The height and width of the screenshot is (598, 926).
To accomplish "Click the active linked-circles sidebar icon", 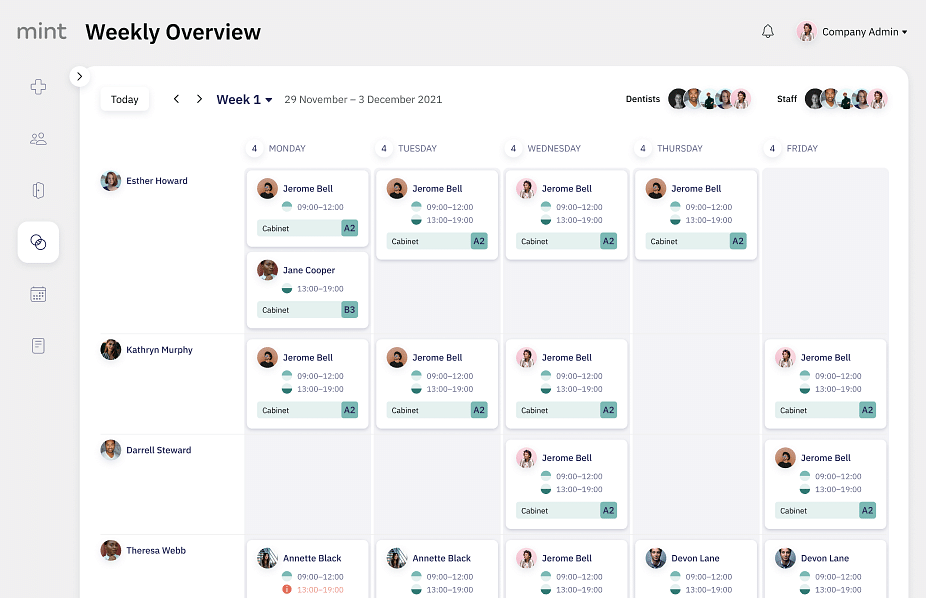I will [x=38, y=242].
